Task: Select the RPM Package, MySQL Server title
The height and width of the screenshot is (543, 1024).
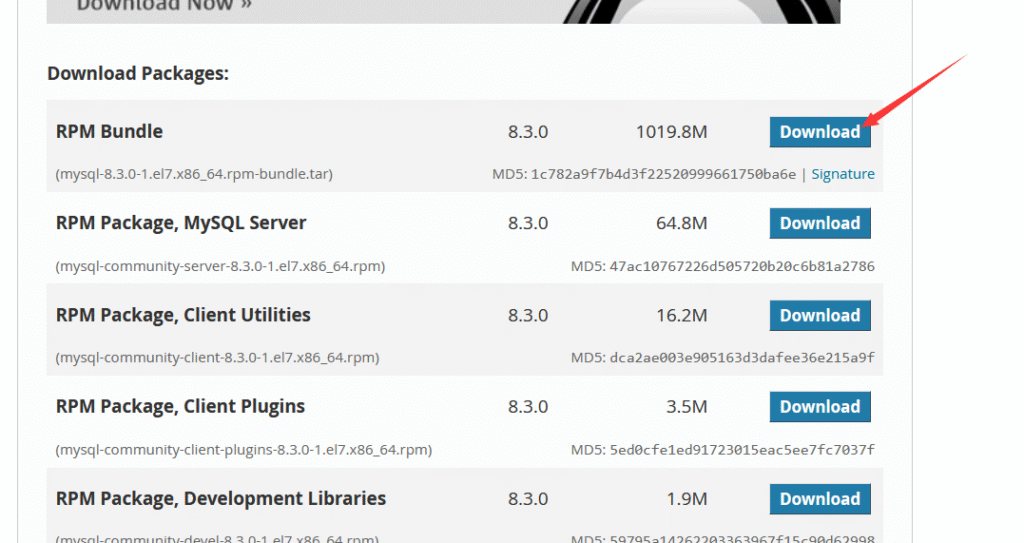Action: (181, 223)
